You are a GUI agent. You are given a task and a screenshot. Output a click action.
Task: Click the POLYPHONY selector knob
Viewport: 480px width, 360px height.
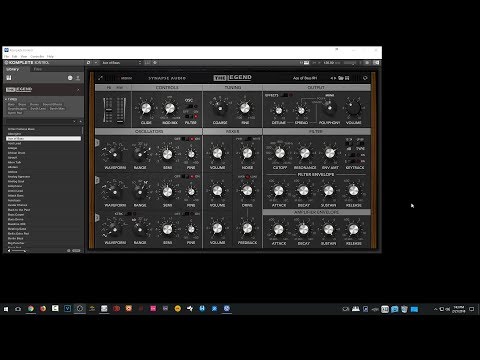click(x=330, y=108)
